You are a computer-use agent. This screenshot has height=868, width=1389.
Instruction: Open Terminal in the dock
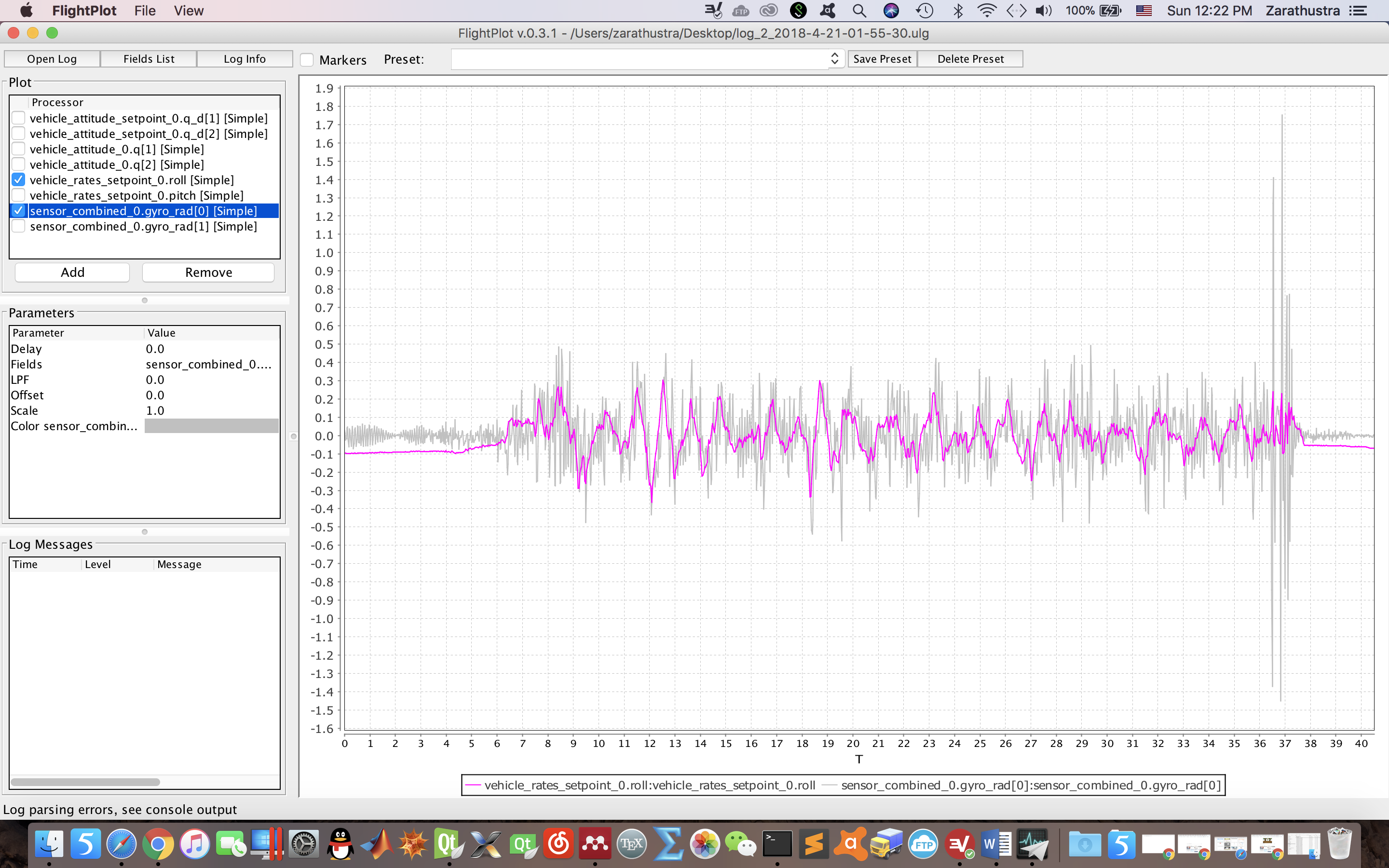tap(777, 844)
